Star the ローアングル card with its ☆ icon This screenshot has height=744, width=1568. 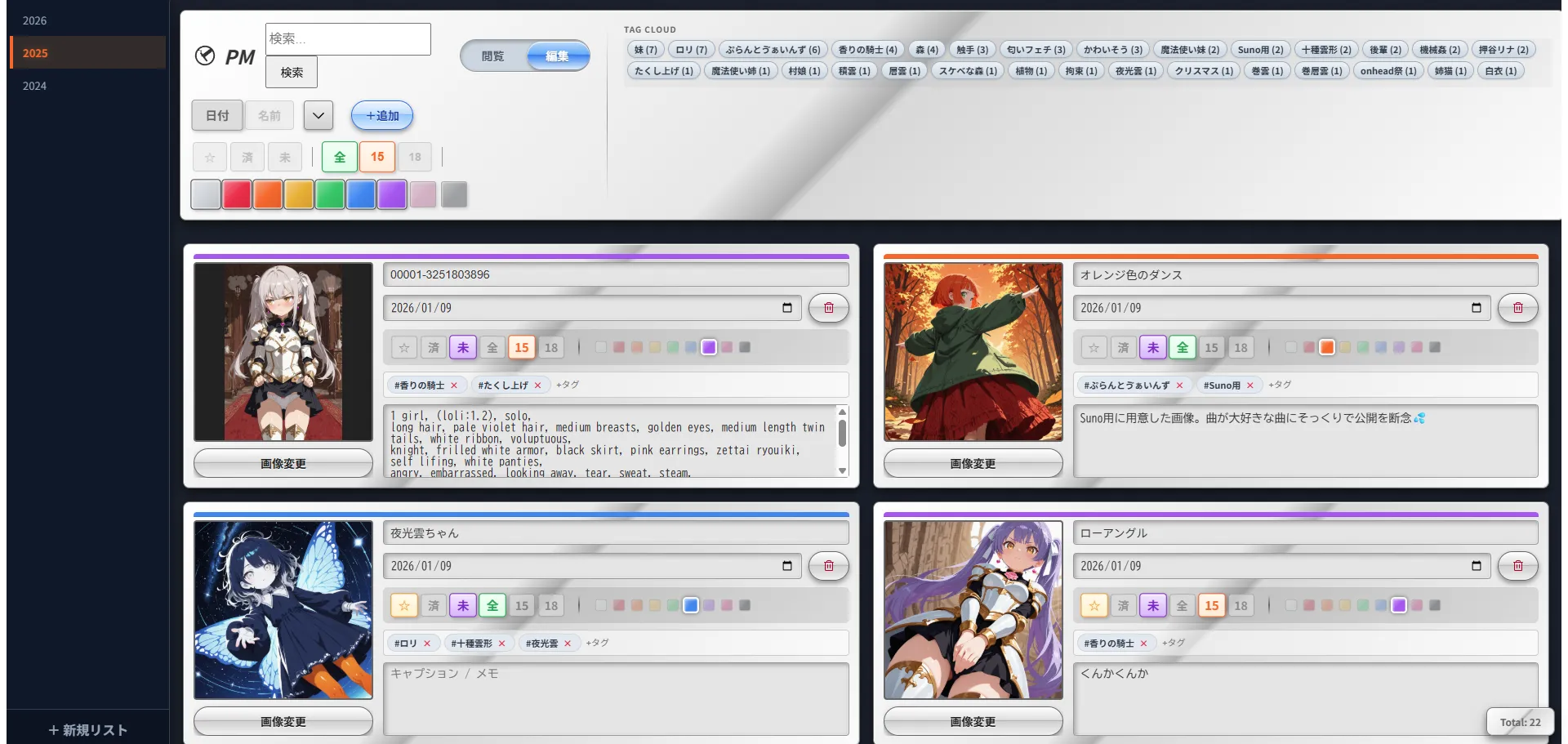(1094, 606)
